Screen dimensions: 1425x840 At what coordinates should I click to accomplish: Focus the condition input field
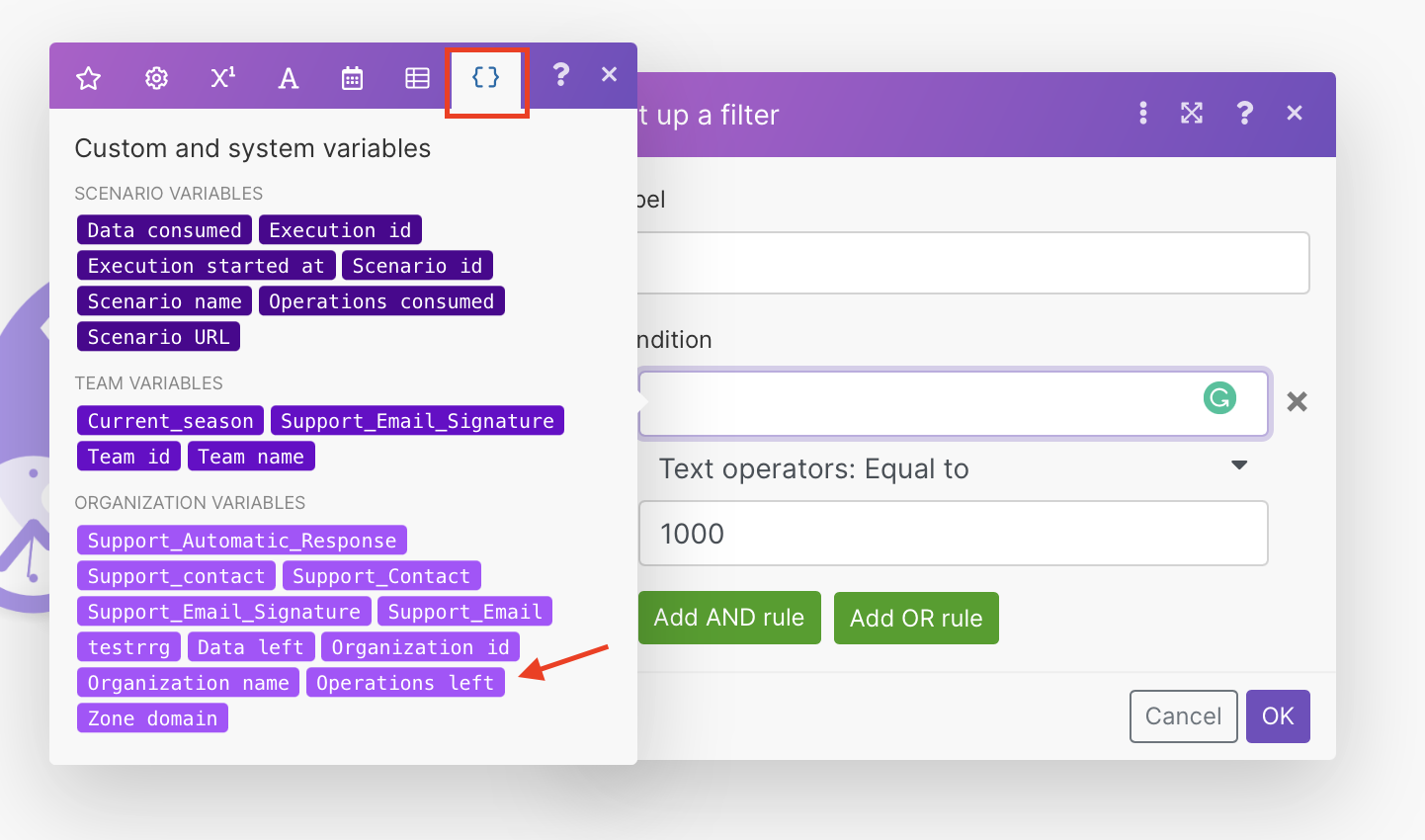click(954, 403)
